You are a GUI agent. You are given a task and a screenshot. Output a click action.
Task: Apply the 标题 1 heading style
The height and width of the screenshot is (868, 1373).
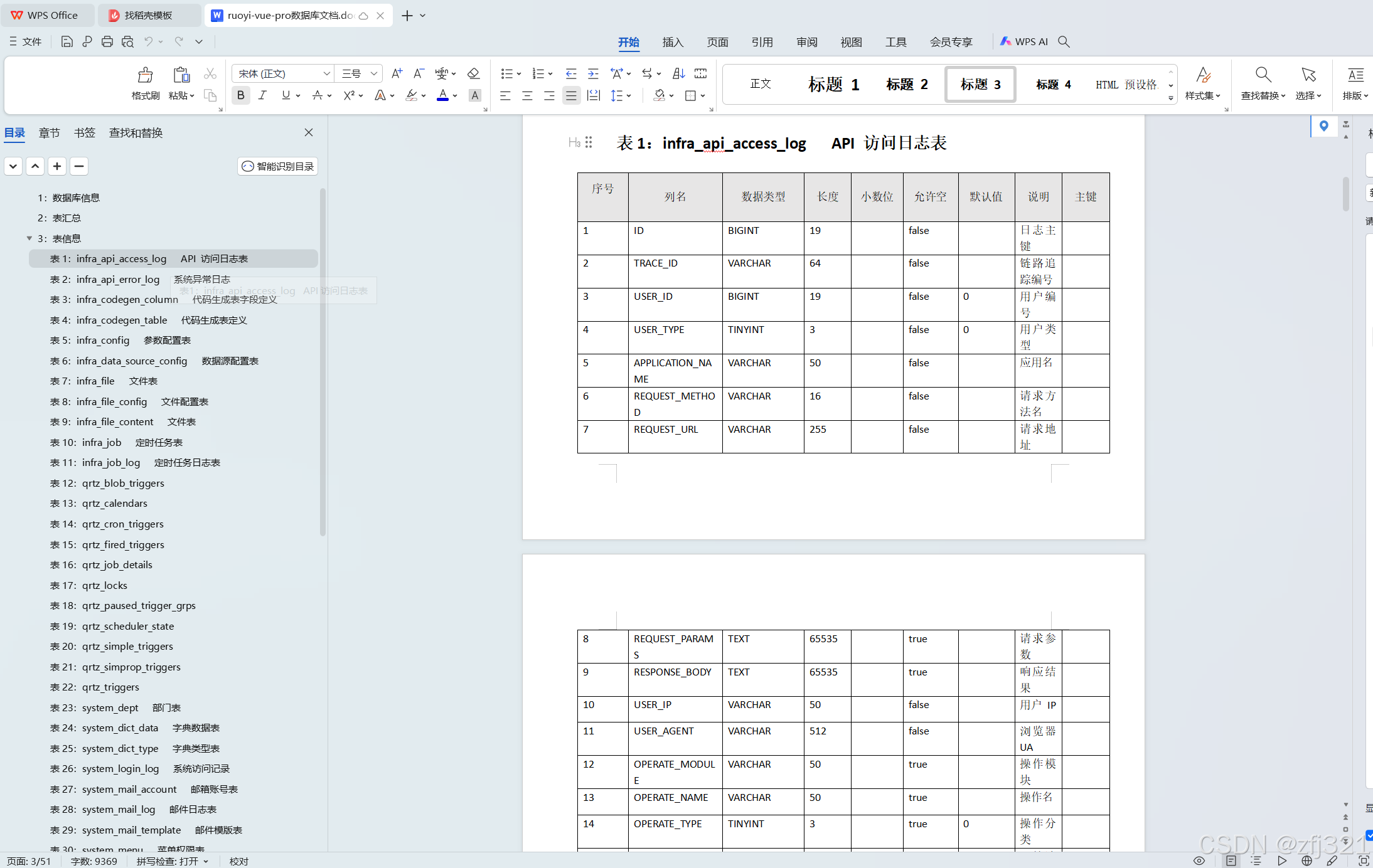(833, 84)
